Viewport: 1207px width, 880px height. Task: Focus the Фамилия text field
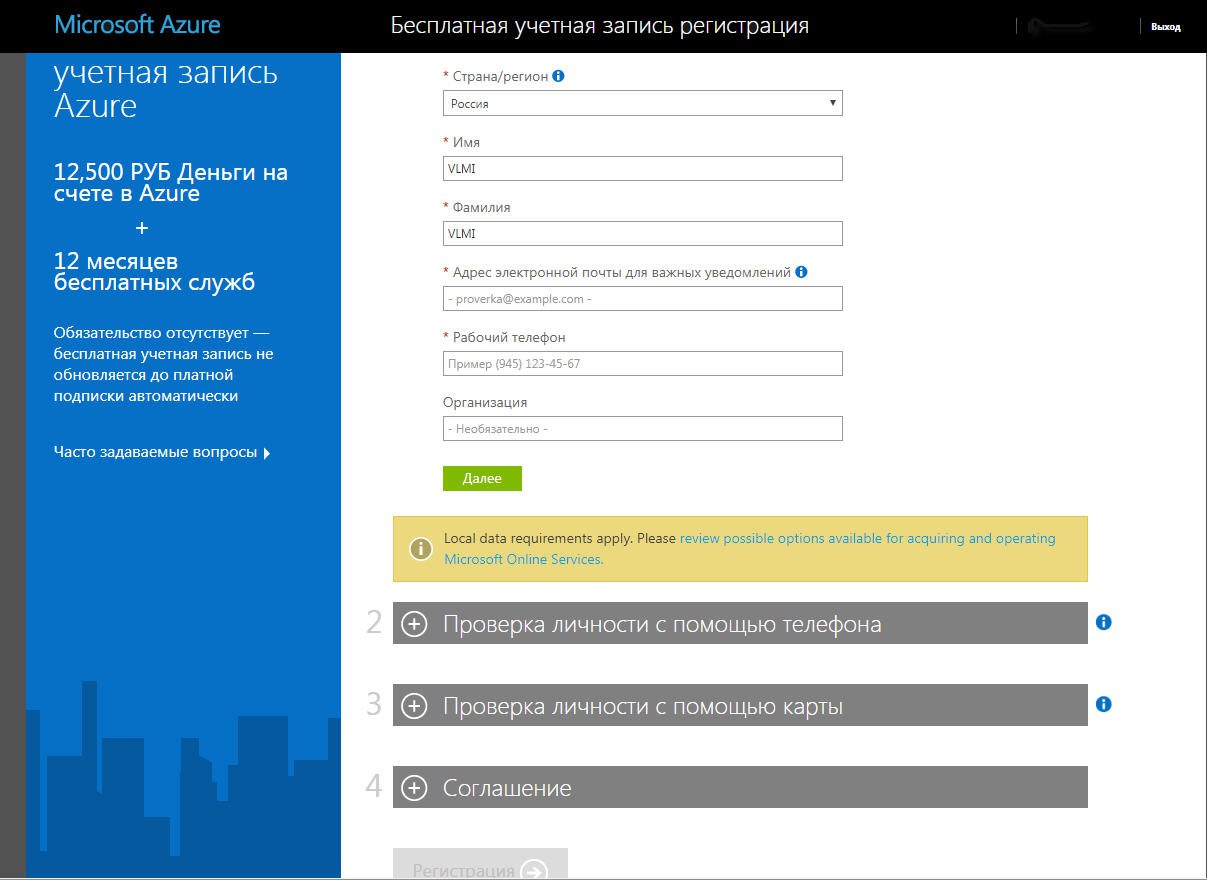(x=642, y=233)
